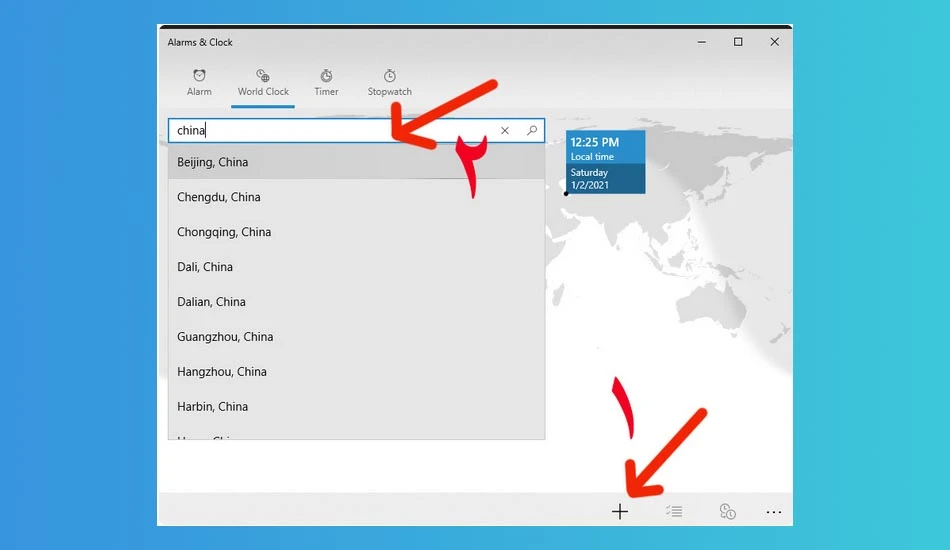Go to the Stopwatch tab

point(390,83)
